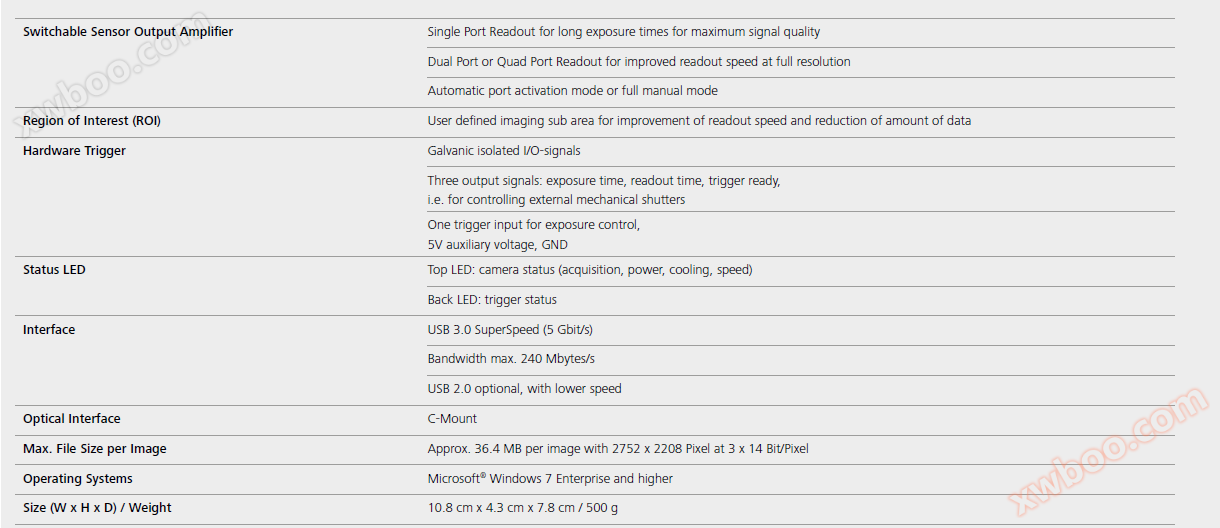The image size is (1220, 528).
Task: Click the Automatic port activation mode line
Action: 572,91
